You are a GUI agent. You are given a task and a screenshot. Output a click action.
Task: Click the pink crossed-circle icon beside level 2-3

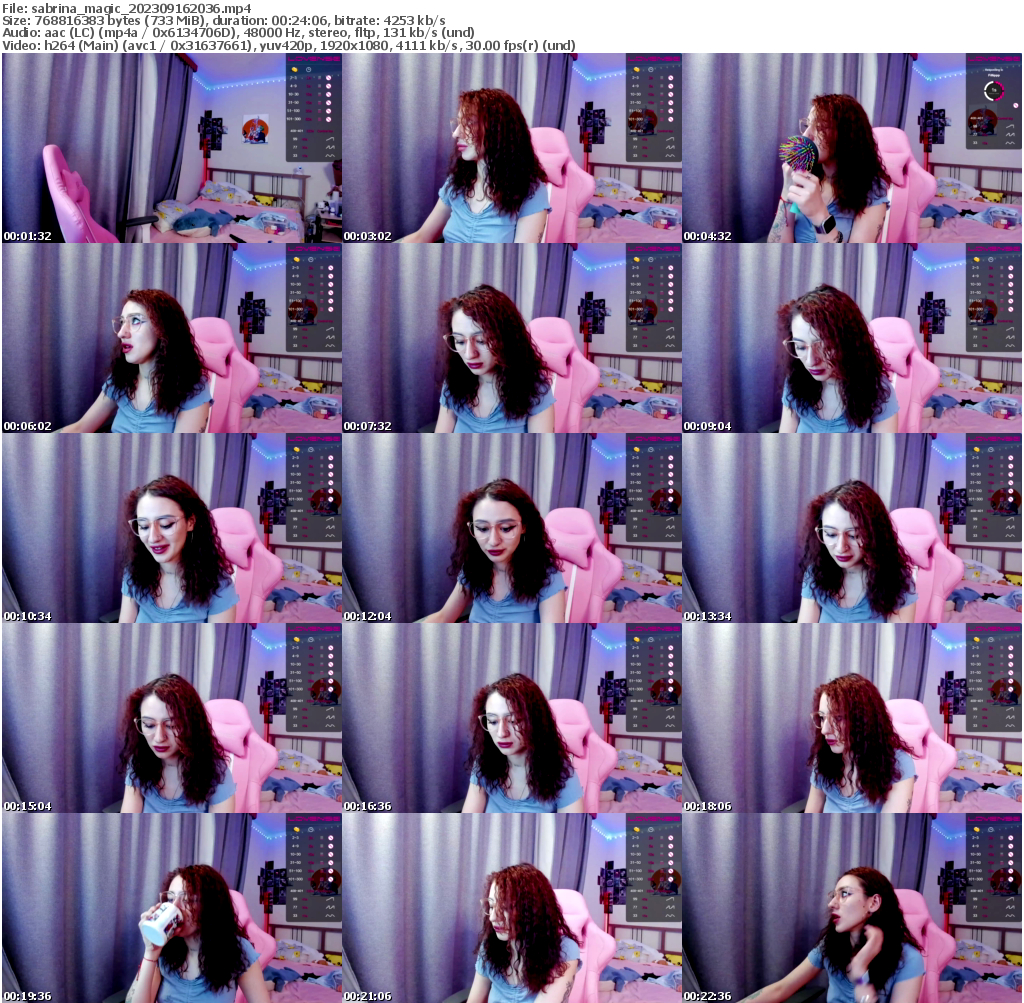point(329,78)
